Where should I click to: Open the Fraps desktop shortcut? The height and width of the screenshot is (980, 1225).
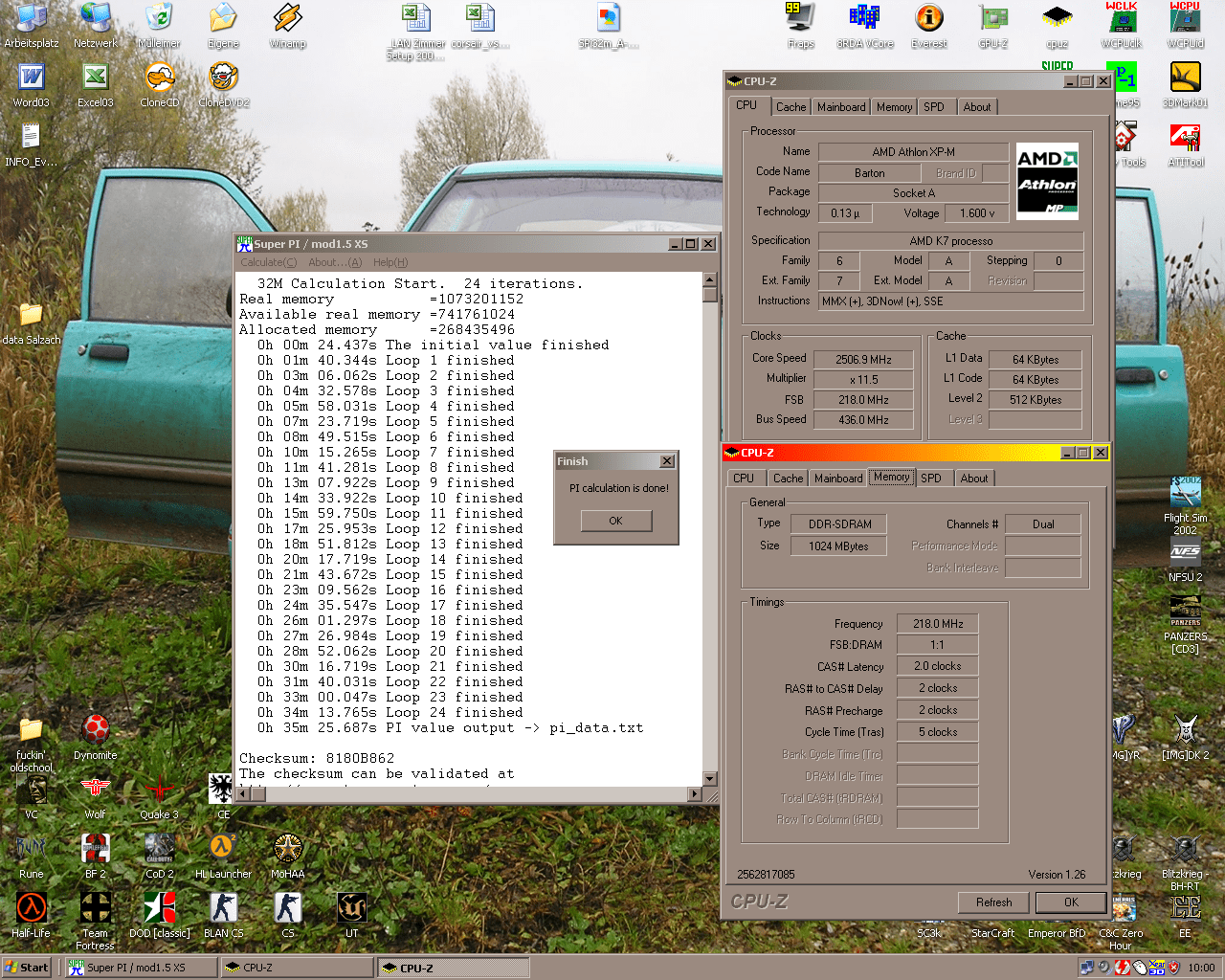tap(800, 26)
